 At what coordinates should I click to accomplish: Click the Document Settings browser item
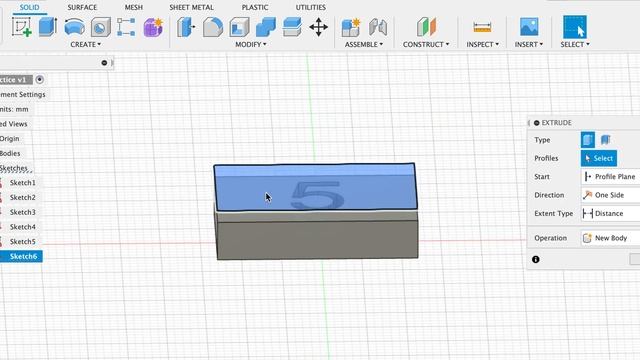[x=22, y=94]
